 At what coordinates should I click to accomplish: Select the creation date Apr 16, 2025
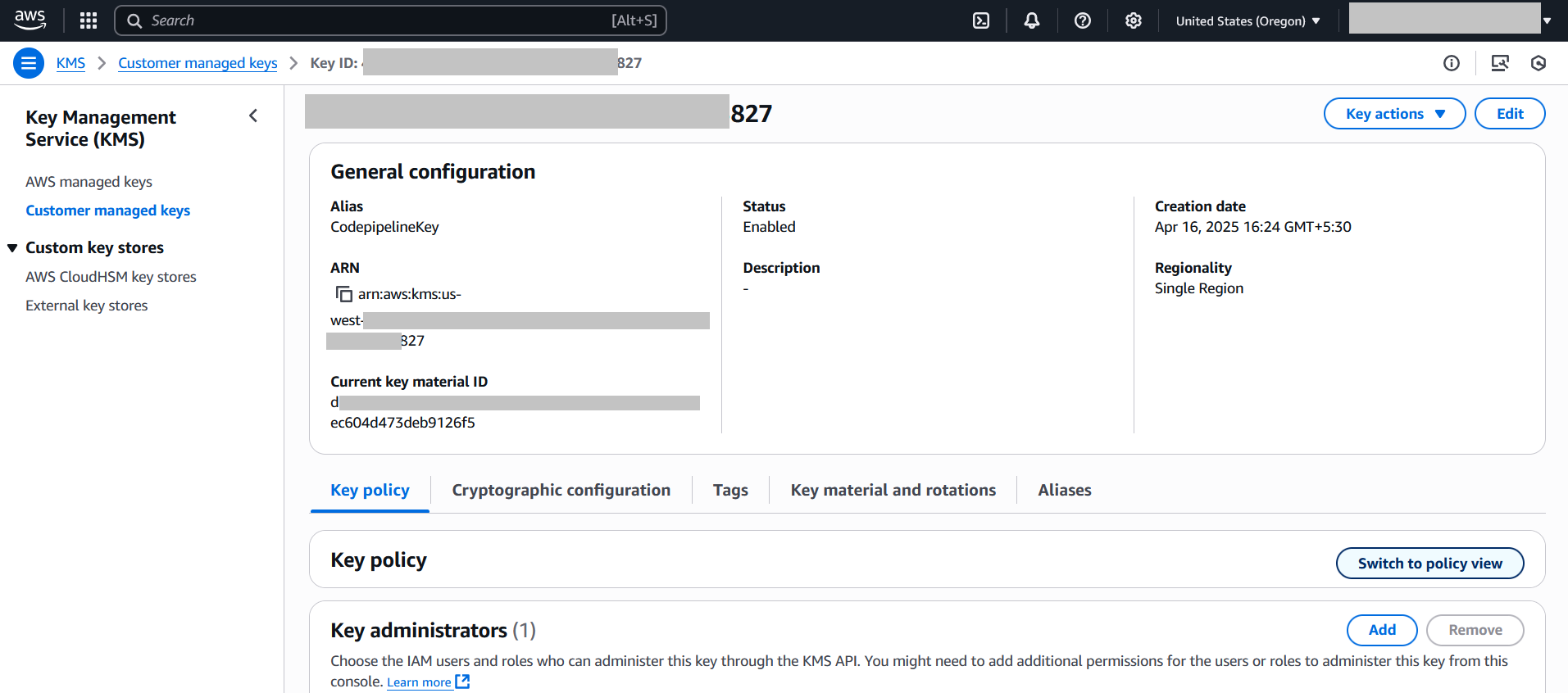[1252, 227]
